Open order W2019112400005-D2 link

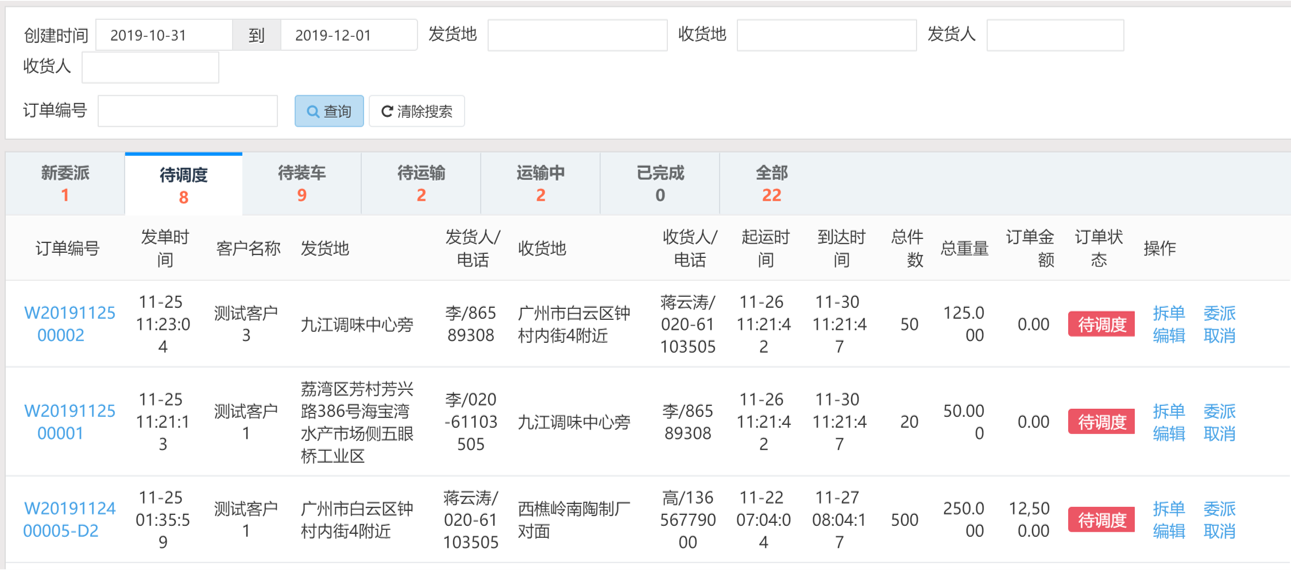[x=69, y=520]
